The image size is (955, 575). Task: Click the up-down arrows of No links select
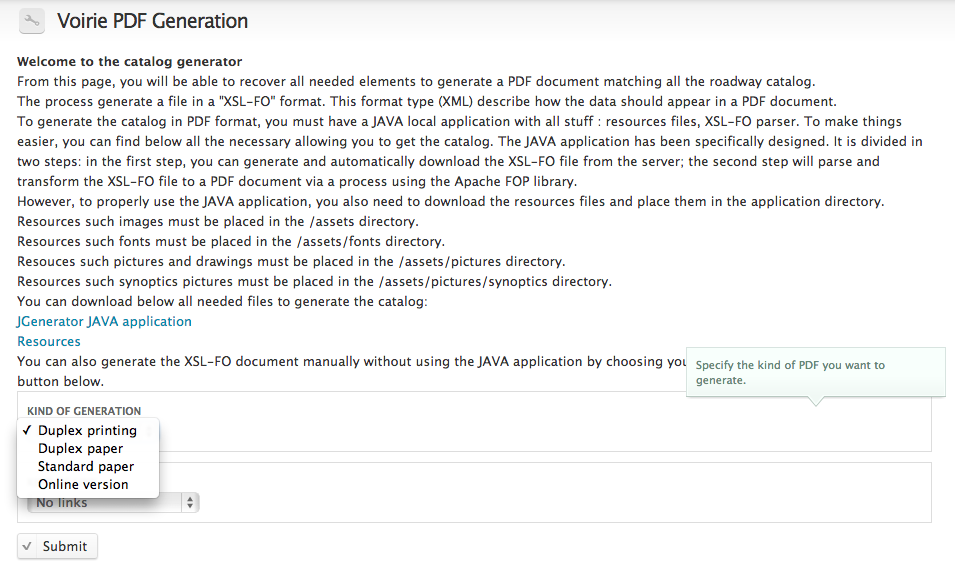point(190,503)
